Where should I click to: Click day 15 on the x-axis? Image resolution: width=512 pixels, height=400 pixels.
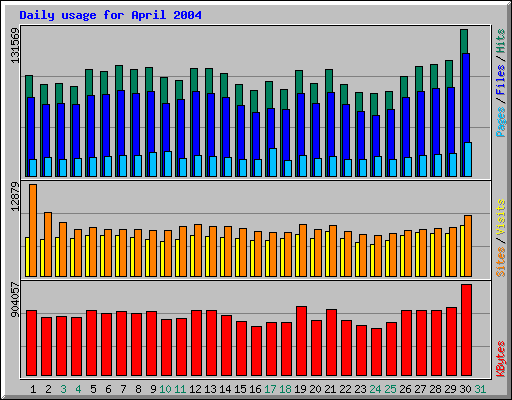pos(240,389)
